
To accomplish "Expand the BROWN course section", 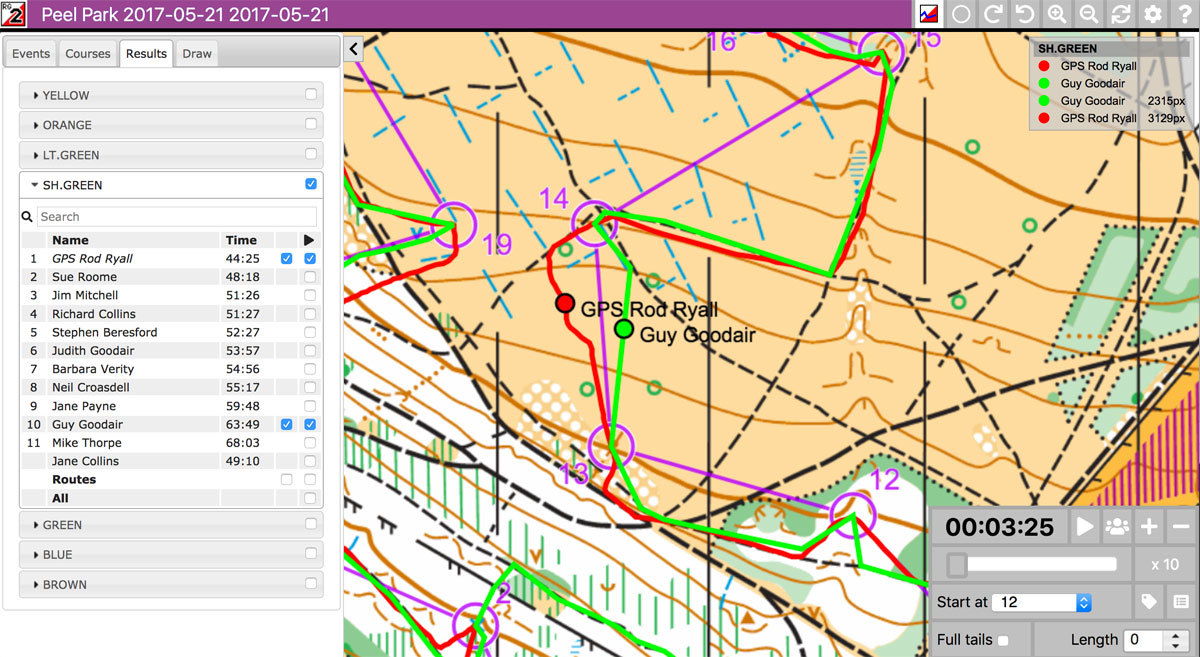I will pos(65,584).
